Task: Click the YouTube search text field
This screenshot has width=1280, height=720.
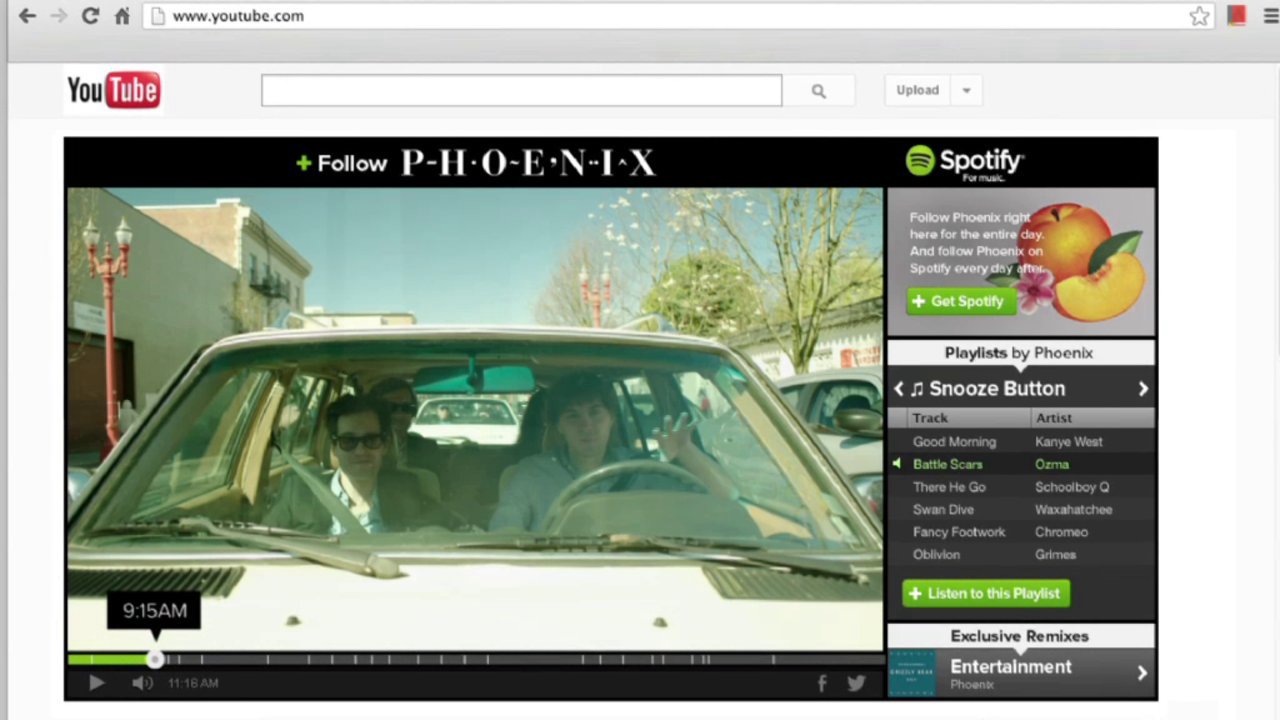Action: [521, 90]
